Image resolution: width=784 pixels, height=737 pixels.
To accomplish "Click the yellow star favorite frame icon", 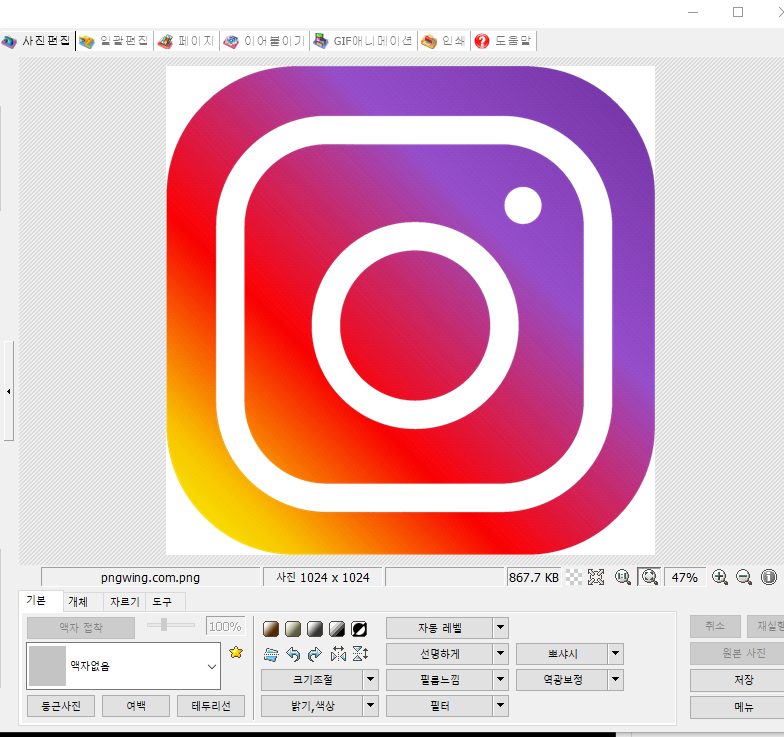I will (x=236, y=652).
